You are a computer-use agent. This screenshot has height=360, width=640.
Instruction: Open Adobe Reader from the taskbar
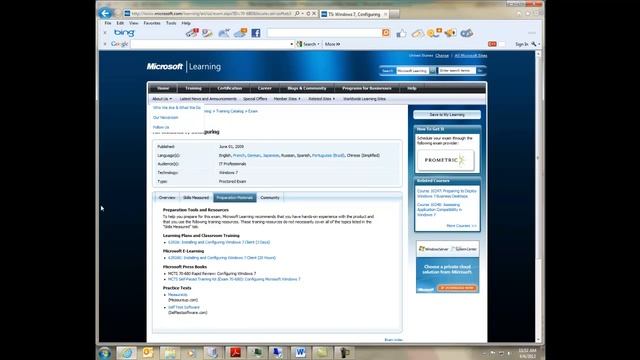235,353
